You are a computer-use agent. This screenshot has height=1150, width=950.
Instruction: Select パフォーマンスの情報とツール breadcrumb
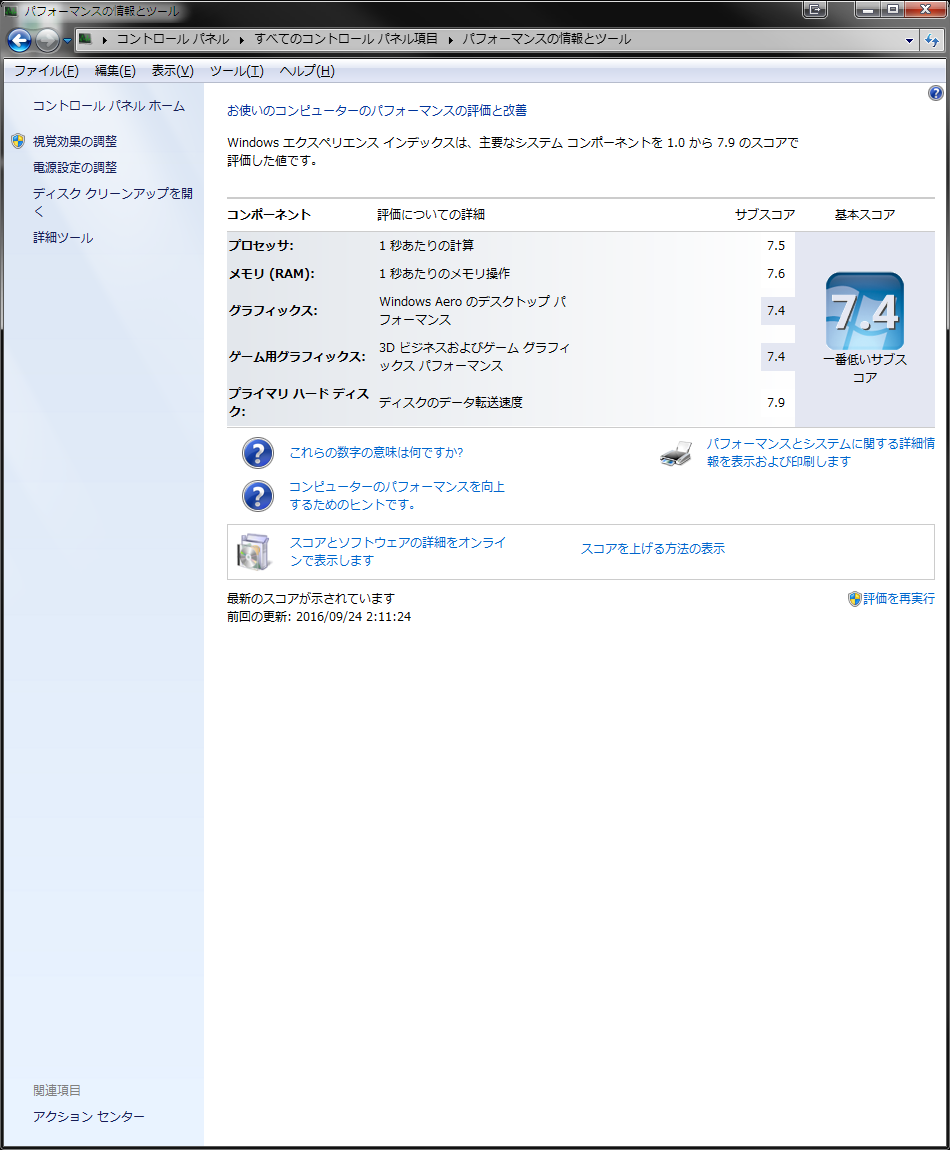[547, 39]
